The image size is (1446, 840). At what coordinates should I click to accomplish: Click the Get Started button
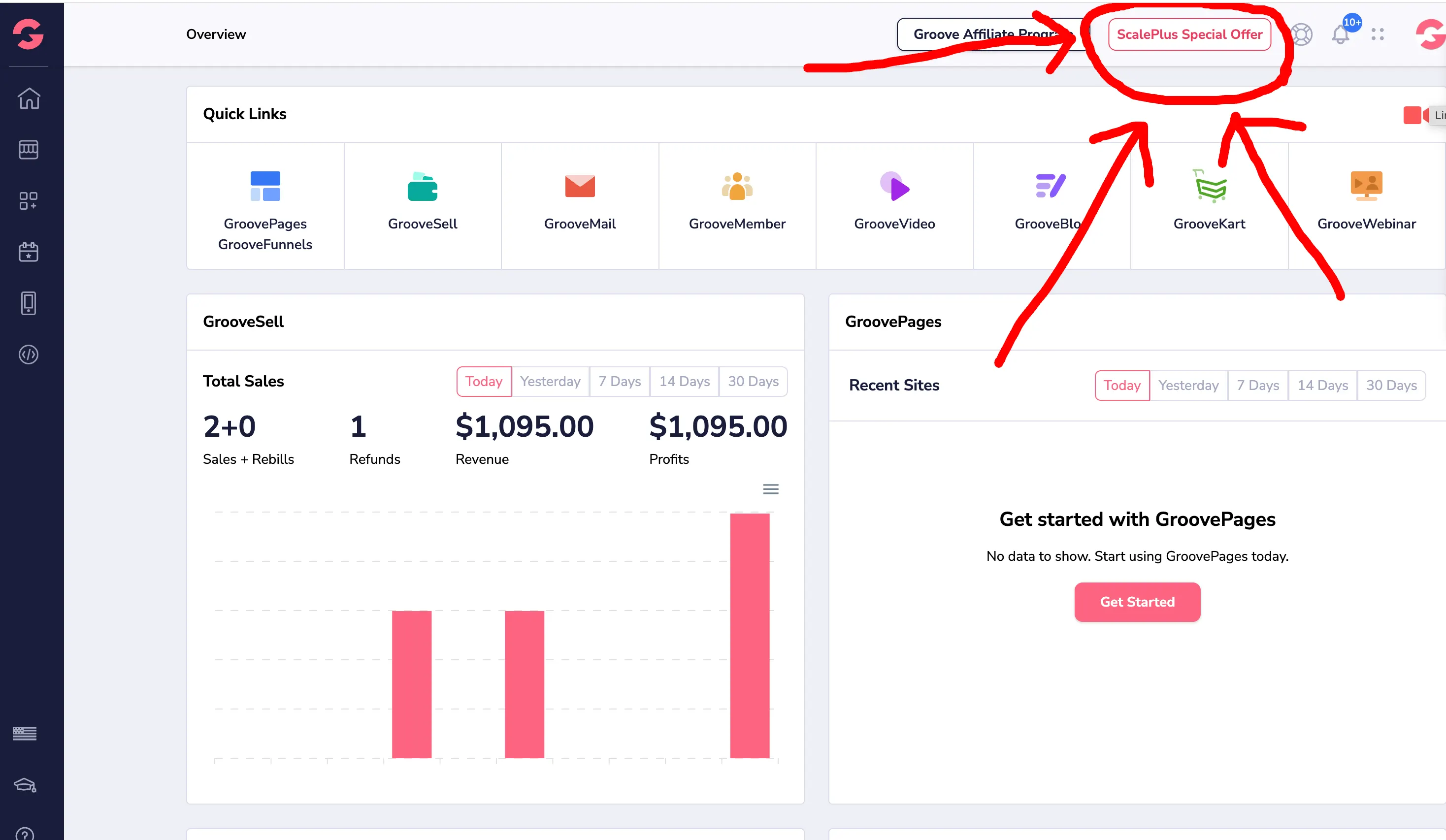pyautogui.click(x=1137, y=602)
